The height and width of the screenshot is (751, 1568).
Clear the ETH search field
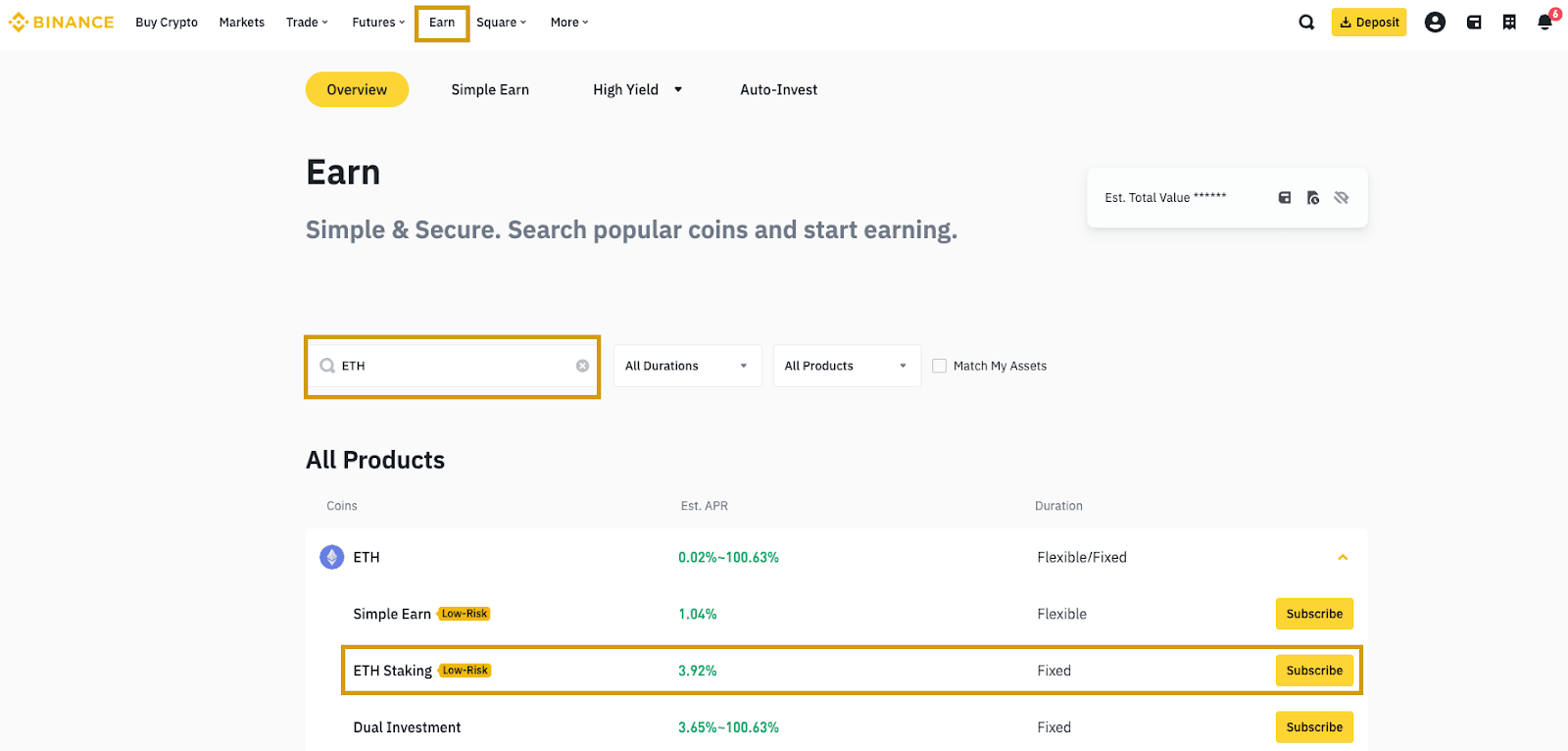tap(582, 366)
